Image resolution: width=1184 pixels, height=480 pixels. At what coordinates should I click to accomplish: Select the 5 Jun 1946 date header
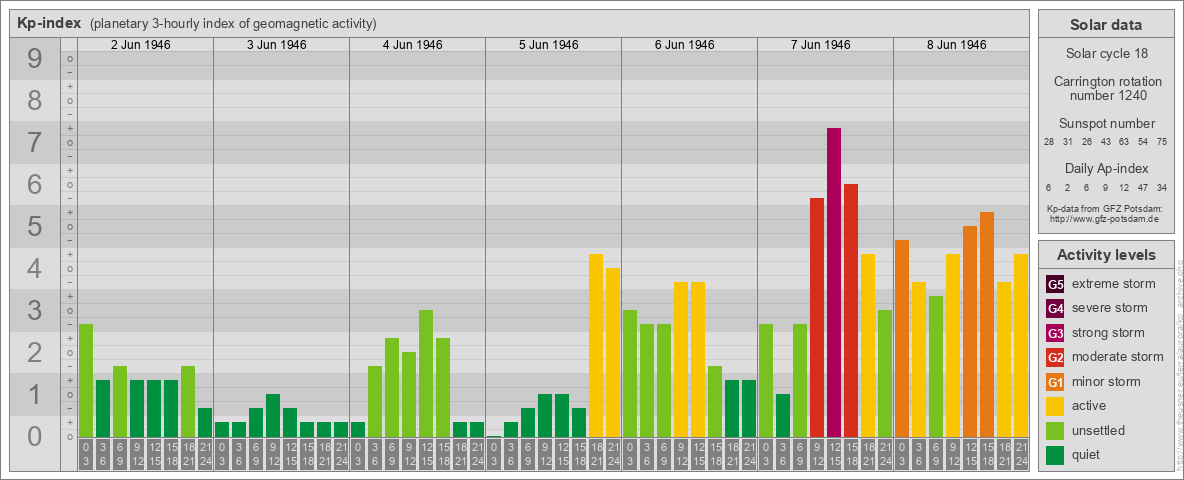click(x=553, y=45)
